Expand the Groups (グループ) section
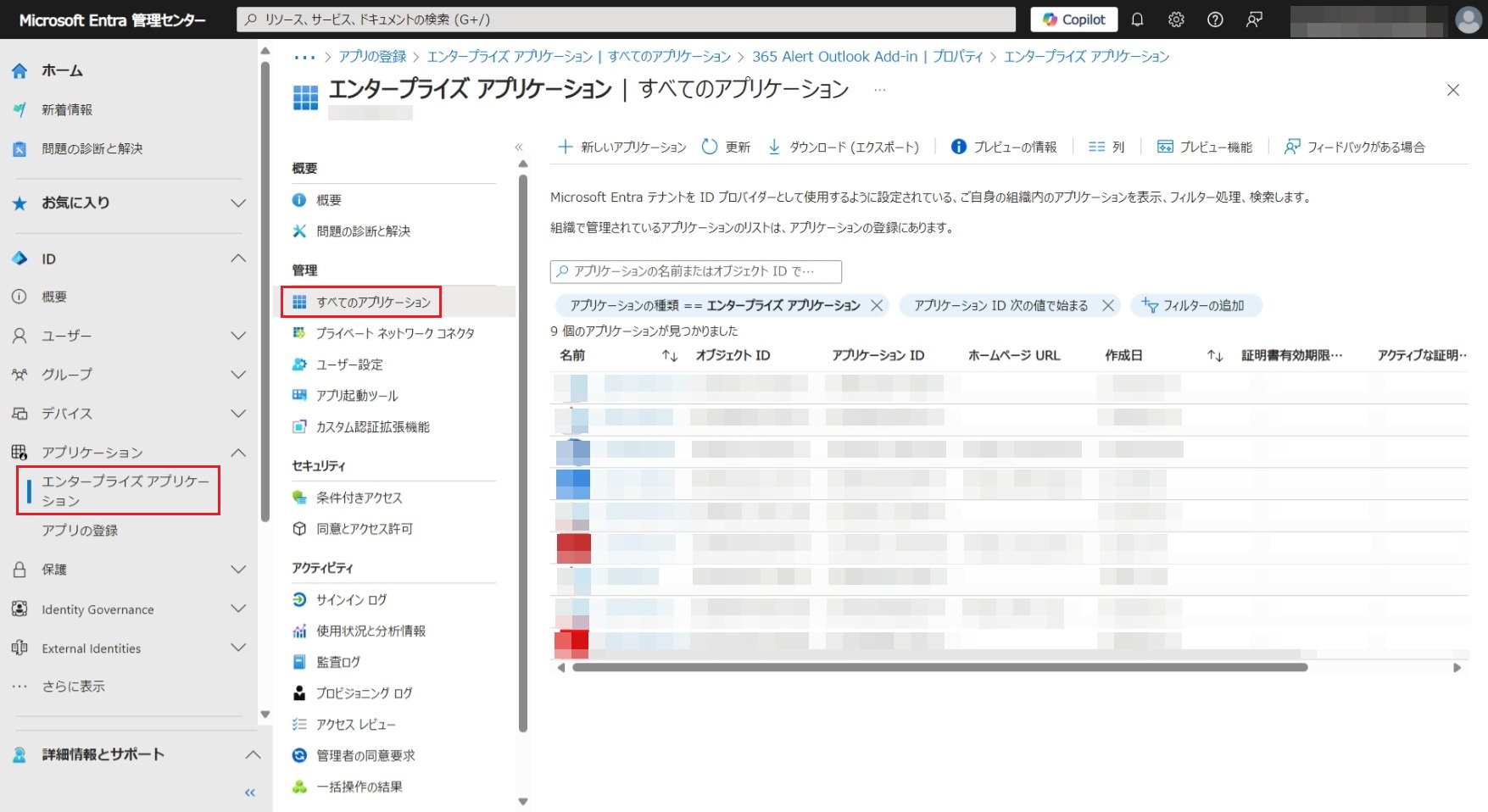1488x812 pixels. click(x=238, y=375)
